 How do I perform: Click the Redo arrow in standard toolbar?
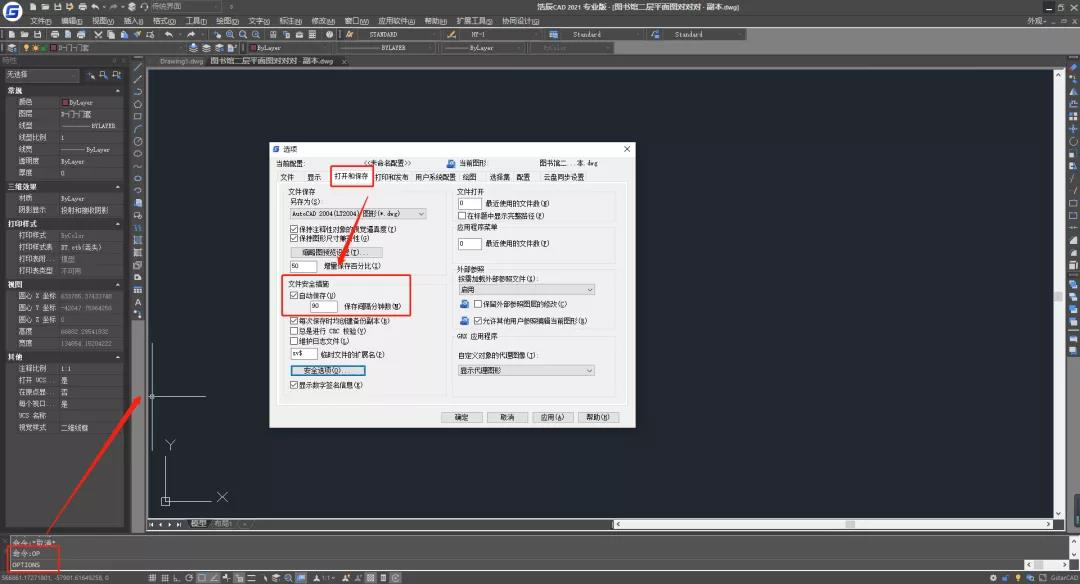click(191, 34)
